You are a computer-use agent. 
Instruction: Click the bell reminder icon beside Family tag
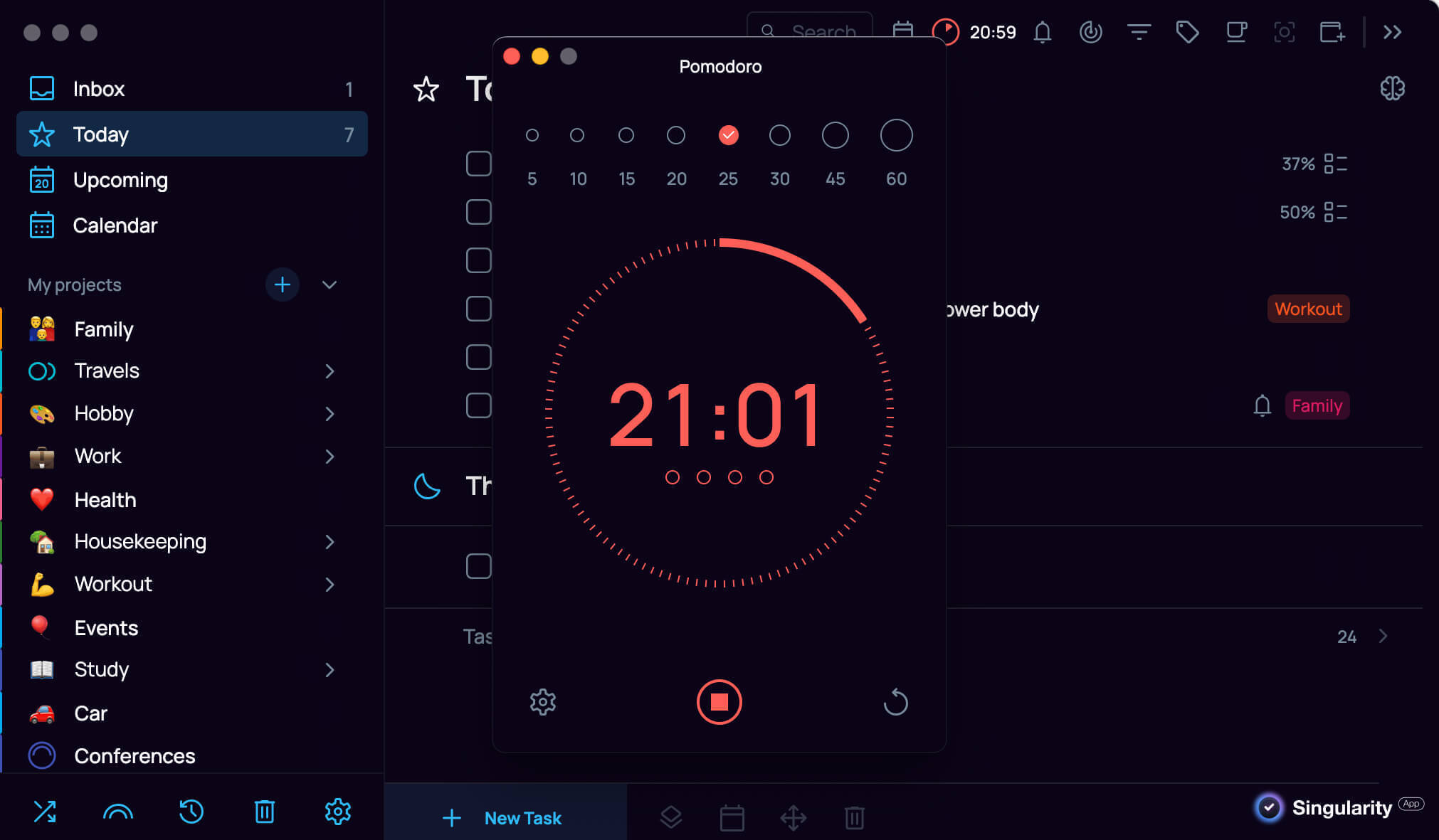pos(1263,405)
